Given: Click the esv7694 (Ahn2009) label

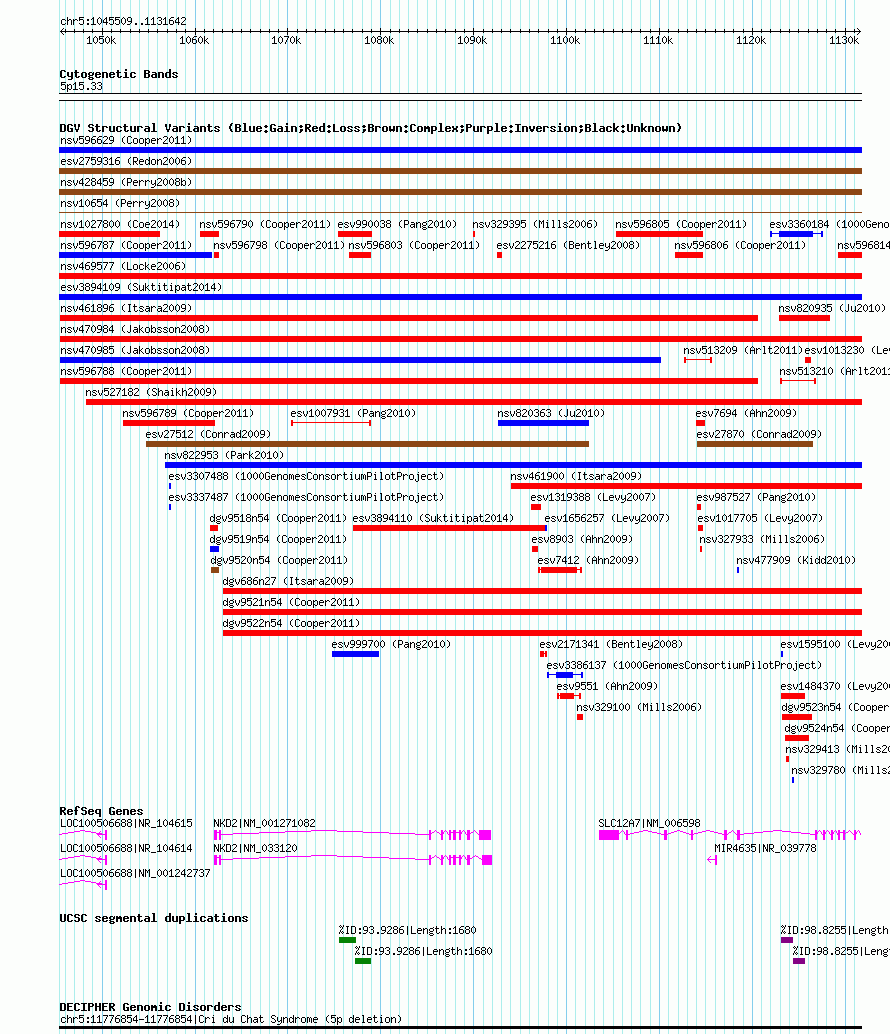Looking at the screenshot, I should (x=746, y=413).
